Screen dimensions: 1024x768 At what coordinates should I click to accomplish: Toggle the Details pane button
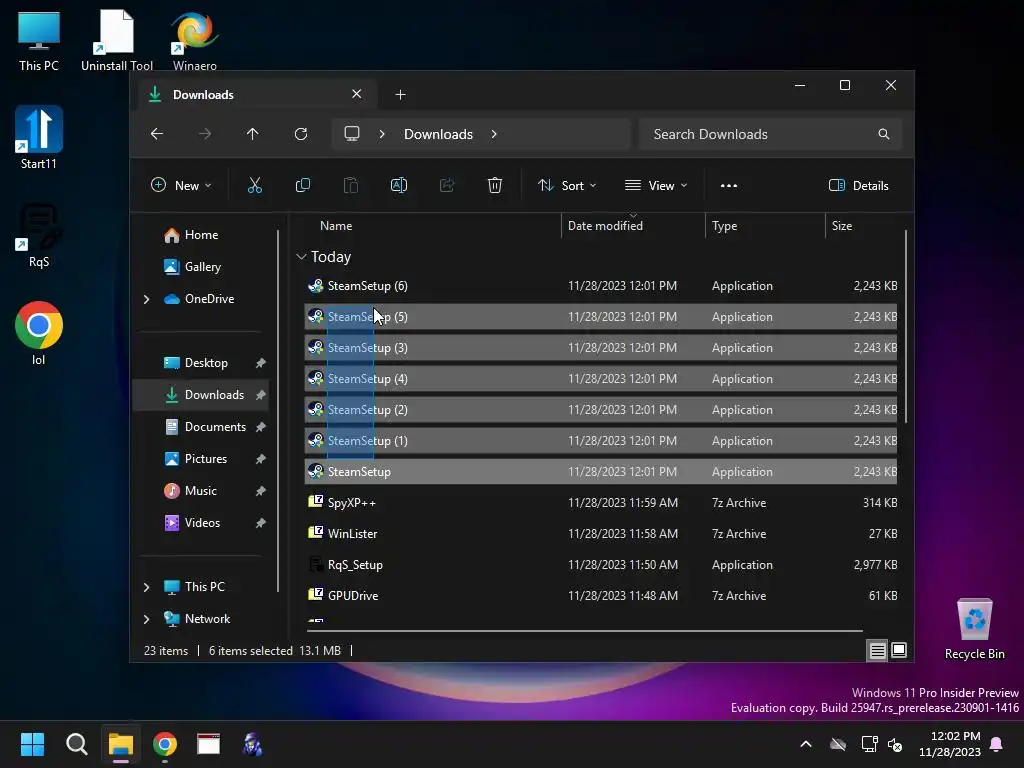point(858,185)
